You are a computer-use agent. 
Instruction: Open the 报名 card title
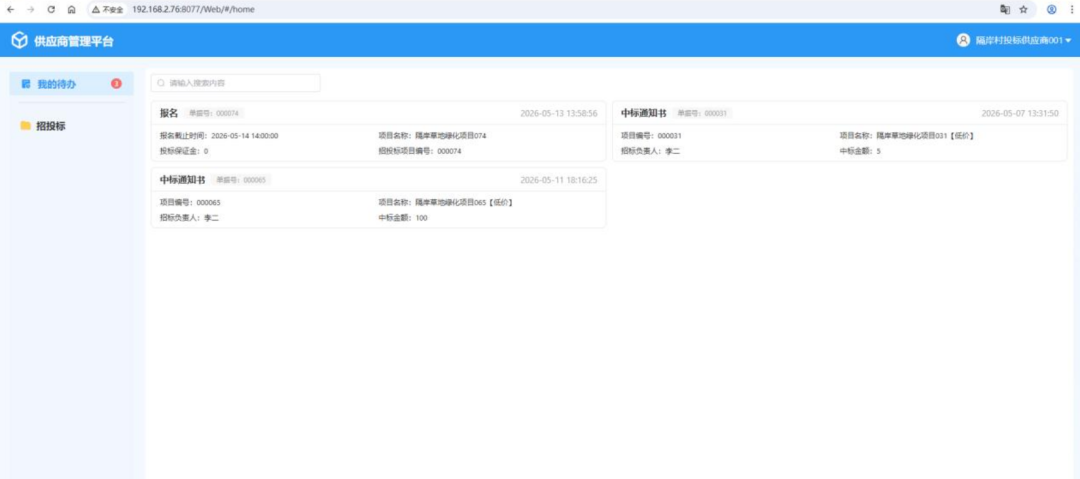169,113
